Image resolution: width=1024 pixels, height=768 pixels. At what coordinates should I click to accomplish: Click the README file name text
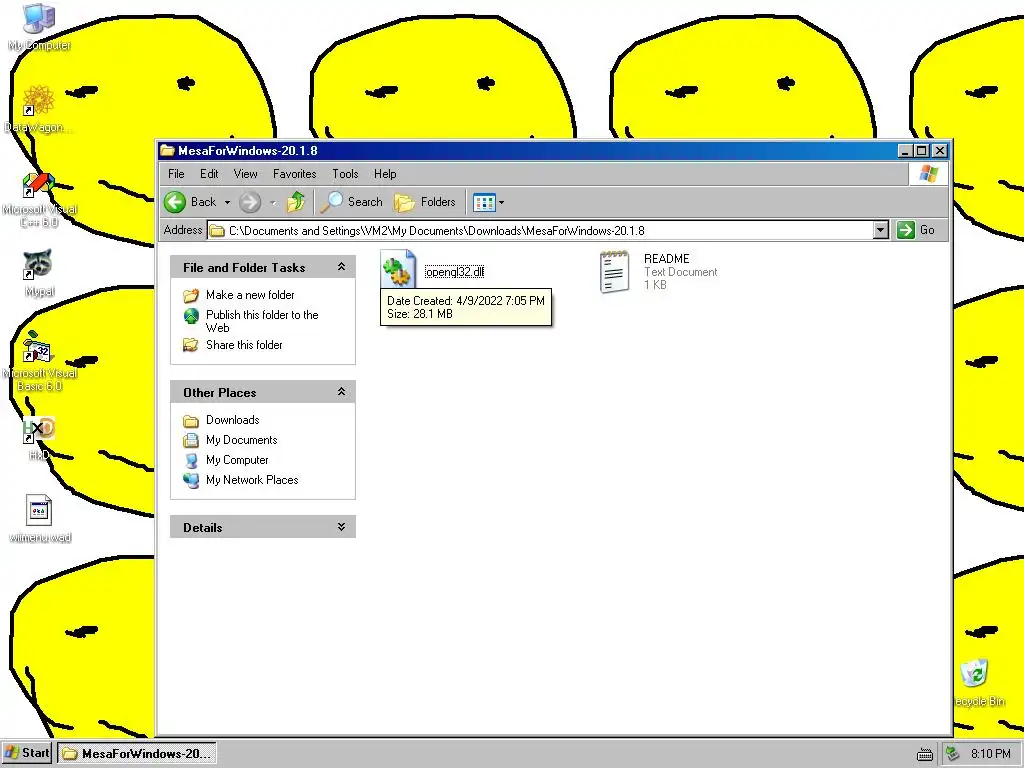666,259
